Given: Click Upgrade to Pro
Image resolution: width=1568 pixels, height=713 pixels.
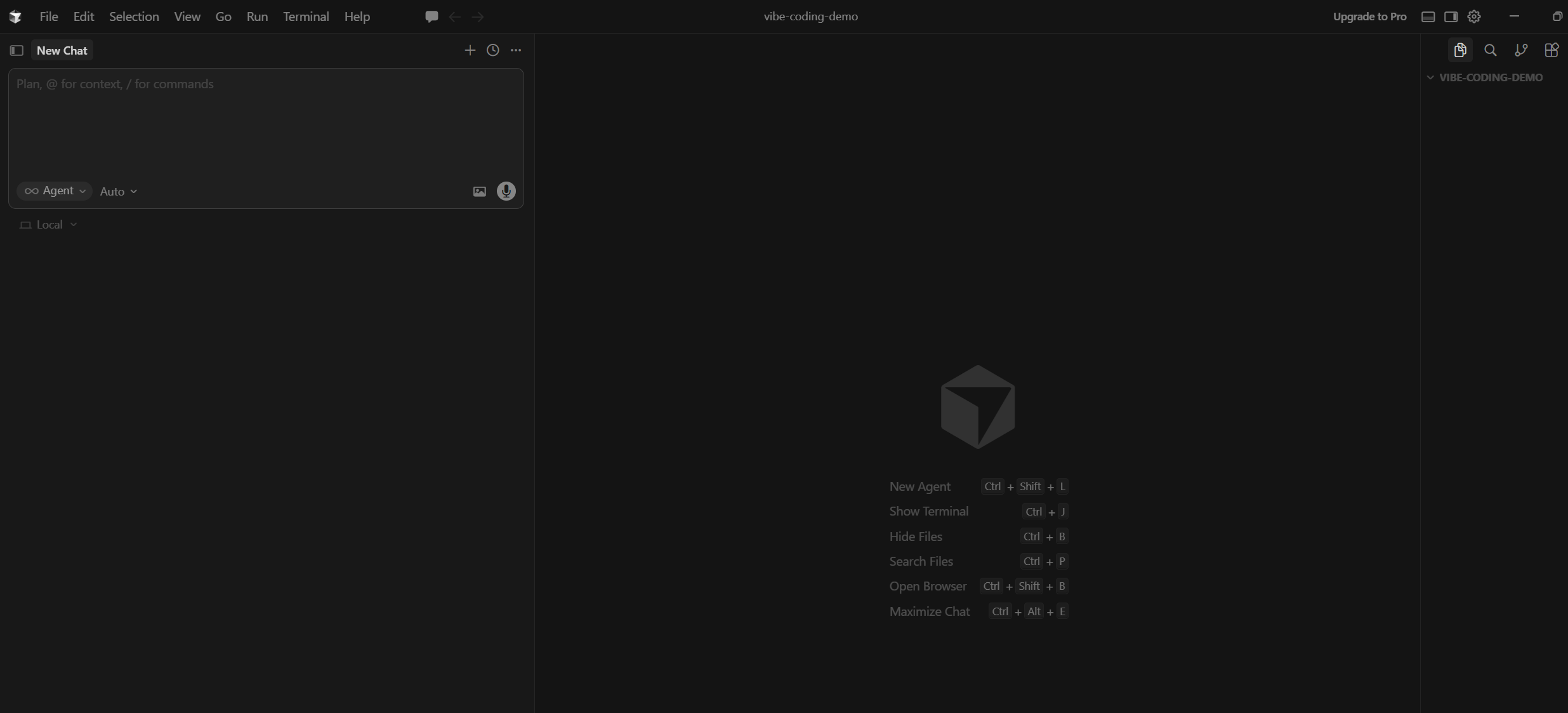Looking at the screenshot, I should pyautogui.click(x=1369, y=17).
